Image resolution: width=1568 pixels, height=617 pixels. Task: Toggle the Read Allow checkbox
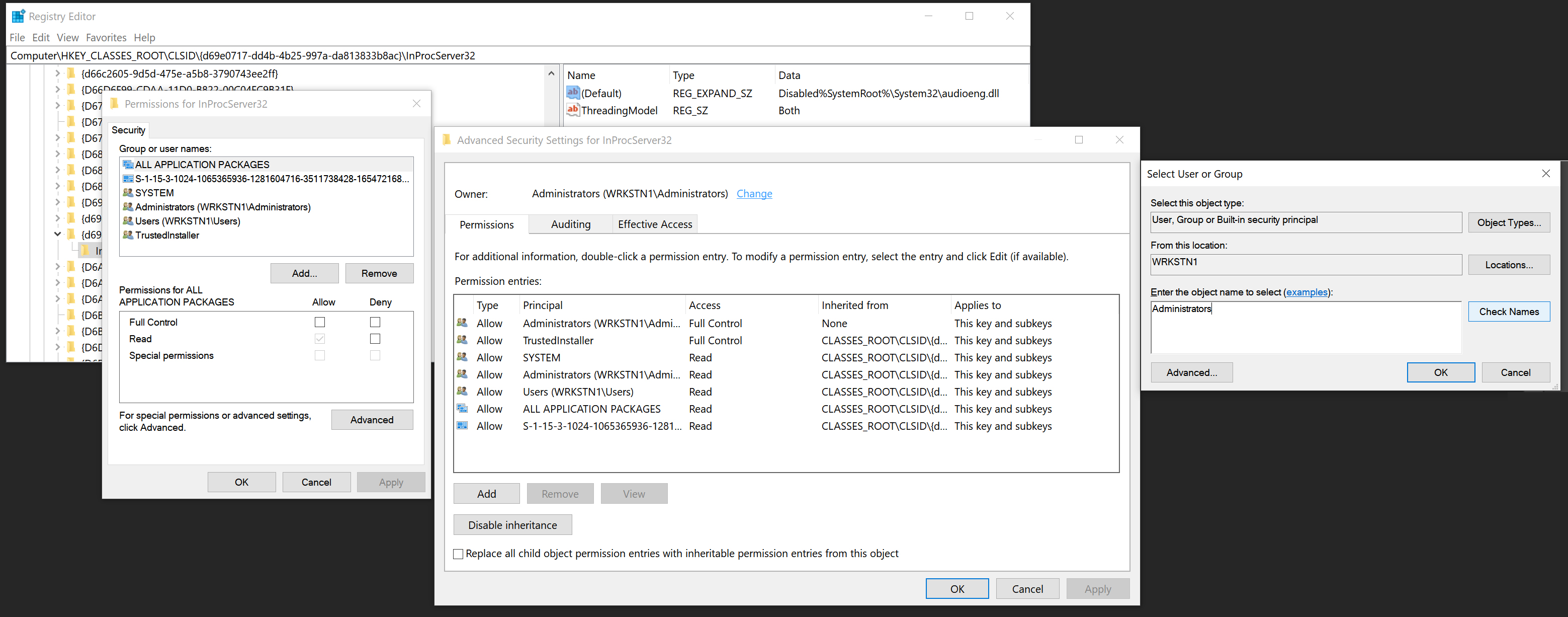pos(319,339)
